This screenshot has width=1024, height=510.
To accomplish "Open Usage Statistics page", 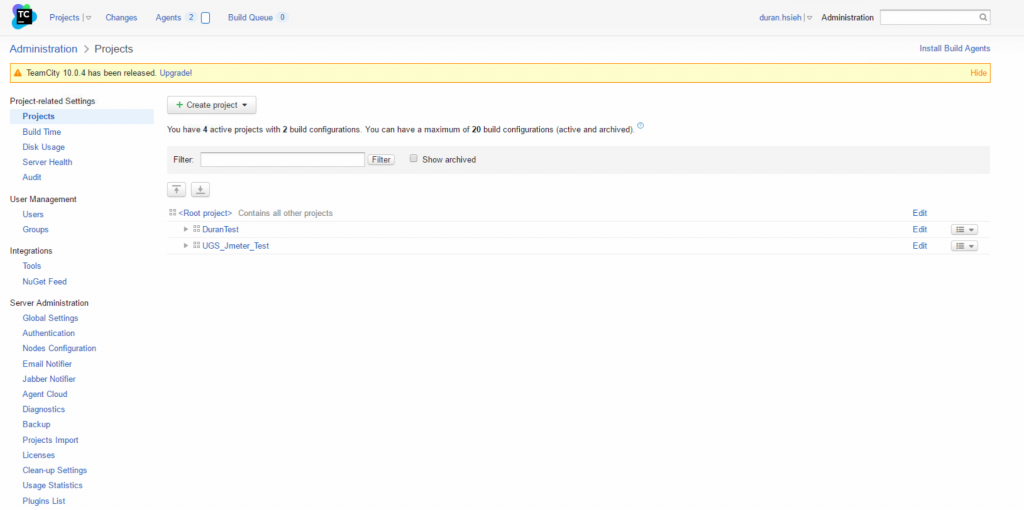I will click(x=52, y=485).
